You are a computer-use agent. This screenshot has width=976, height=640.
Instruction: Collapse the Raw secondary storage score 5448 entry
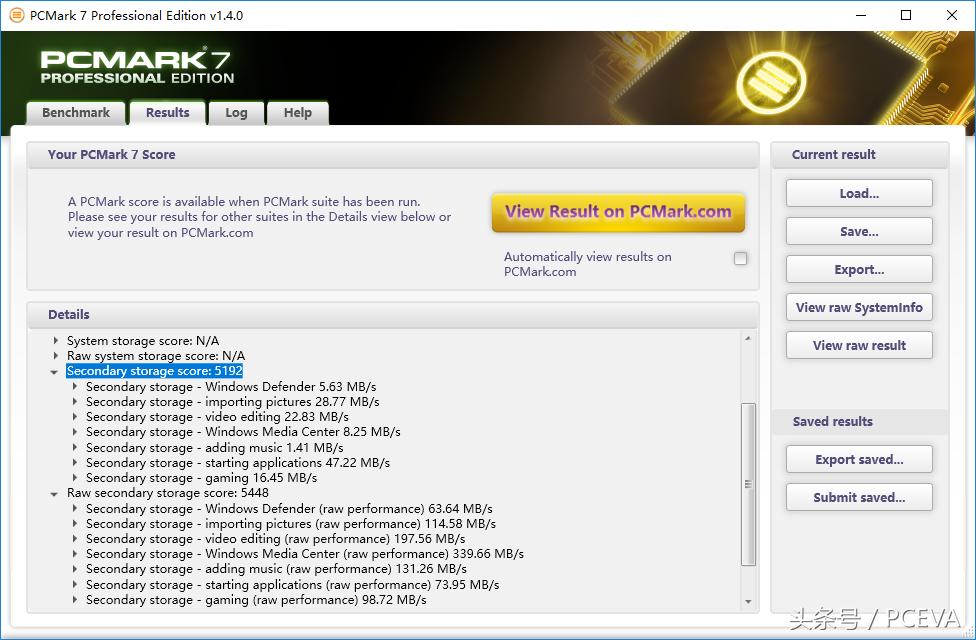click(x=54, y=493)
